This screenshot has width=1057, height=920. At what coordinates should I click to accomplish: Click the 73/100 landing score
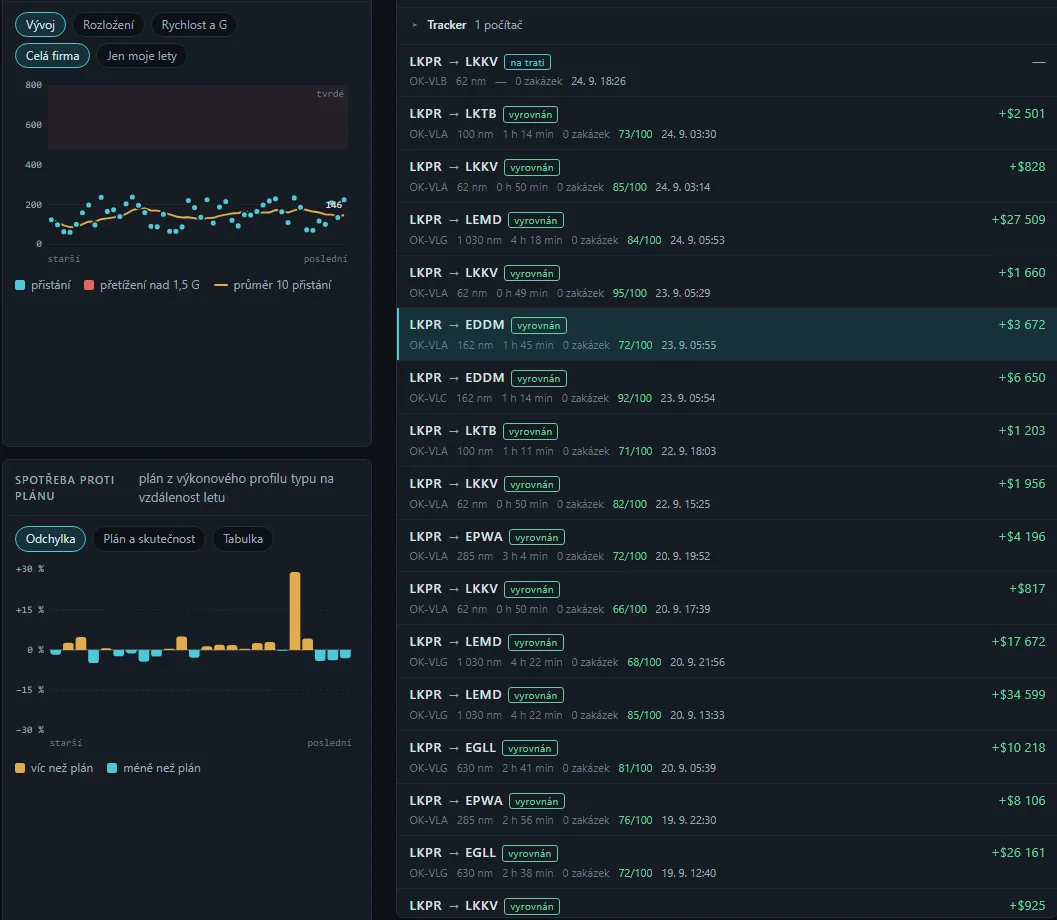pos(635,134)
